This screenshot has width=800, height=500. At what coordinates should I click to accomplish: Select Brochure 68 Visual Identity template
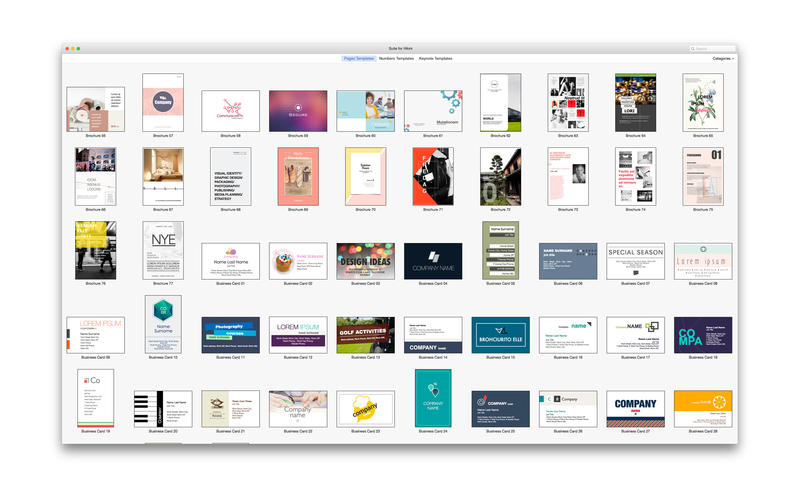point(231,177)
